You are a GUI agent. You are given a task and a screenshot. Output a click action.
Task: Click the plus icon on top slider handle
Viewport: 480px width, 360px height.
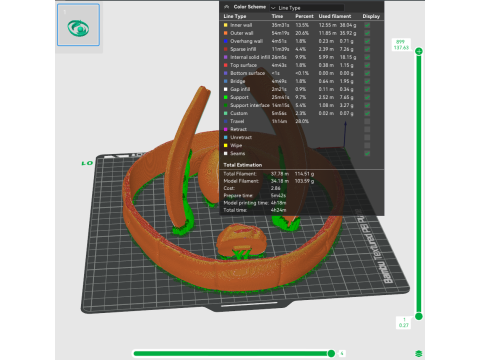419,51
